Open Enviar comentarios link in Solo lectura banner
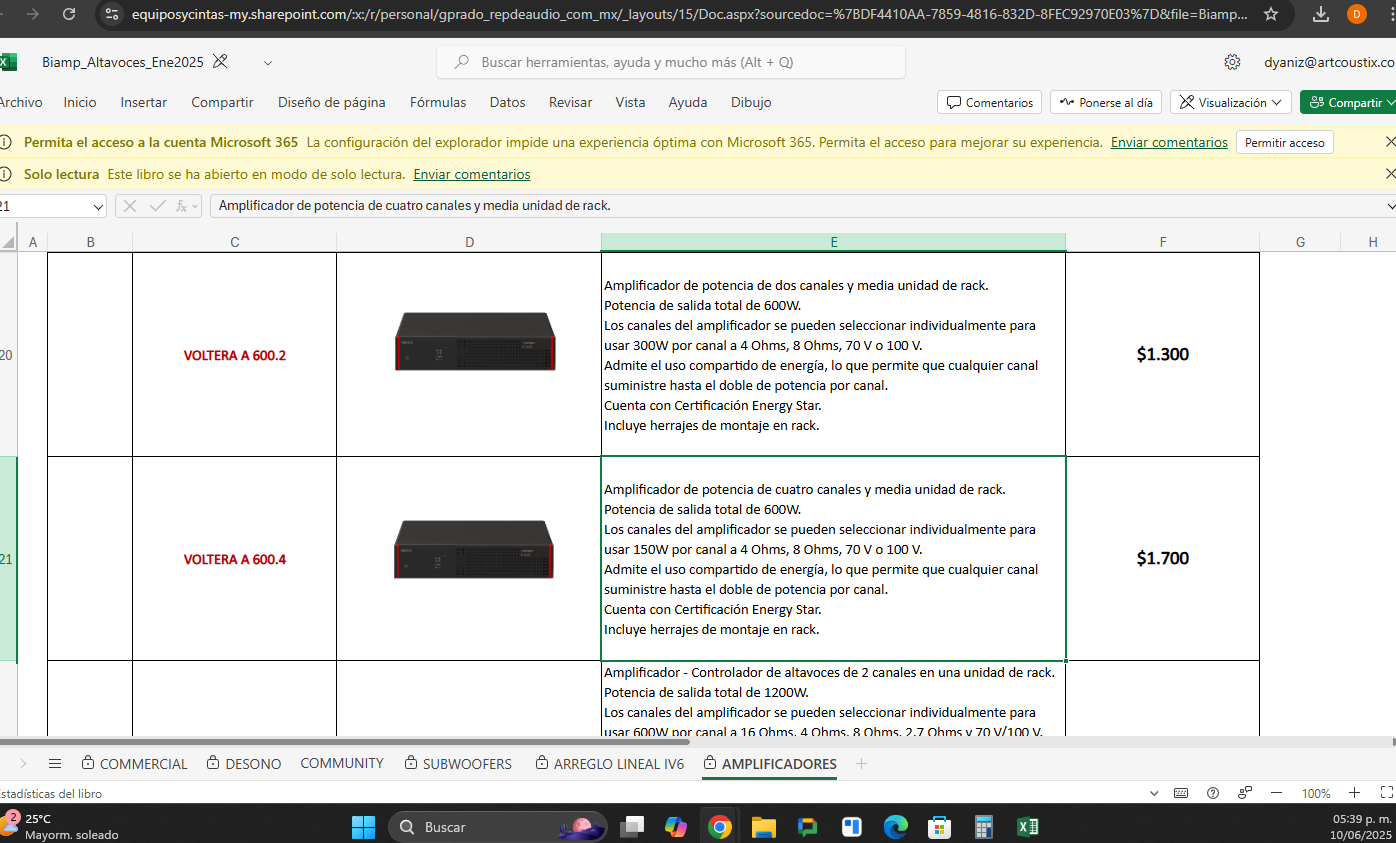The height and width of the screenshot is (843, 1396). coord(472,174)
